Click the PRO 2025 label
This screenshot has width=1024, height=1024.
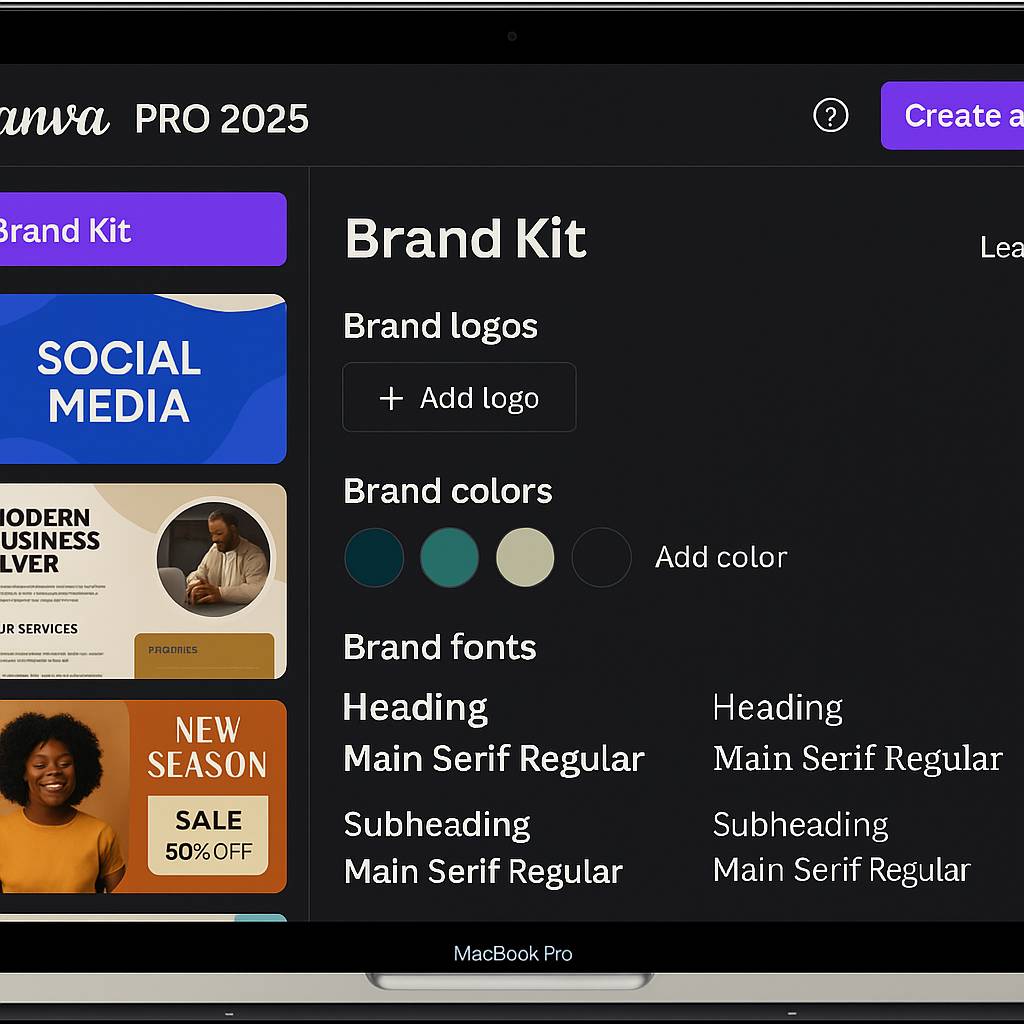pyautogui.click(x=221, y=119)
